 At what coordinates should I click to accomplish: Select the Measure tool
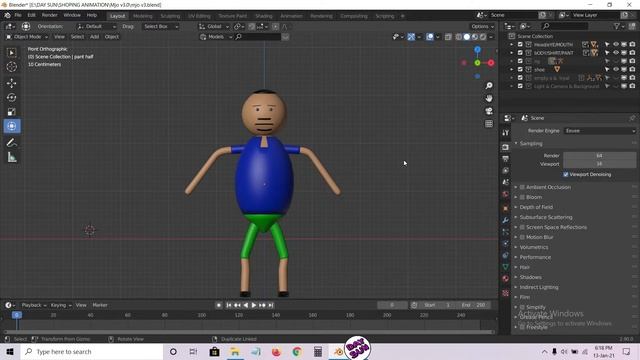coord(11,158)
